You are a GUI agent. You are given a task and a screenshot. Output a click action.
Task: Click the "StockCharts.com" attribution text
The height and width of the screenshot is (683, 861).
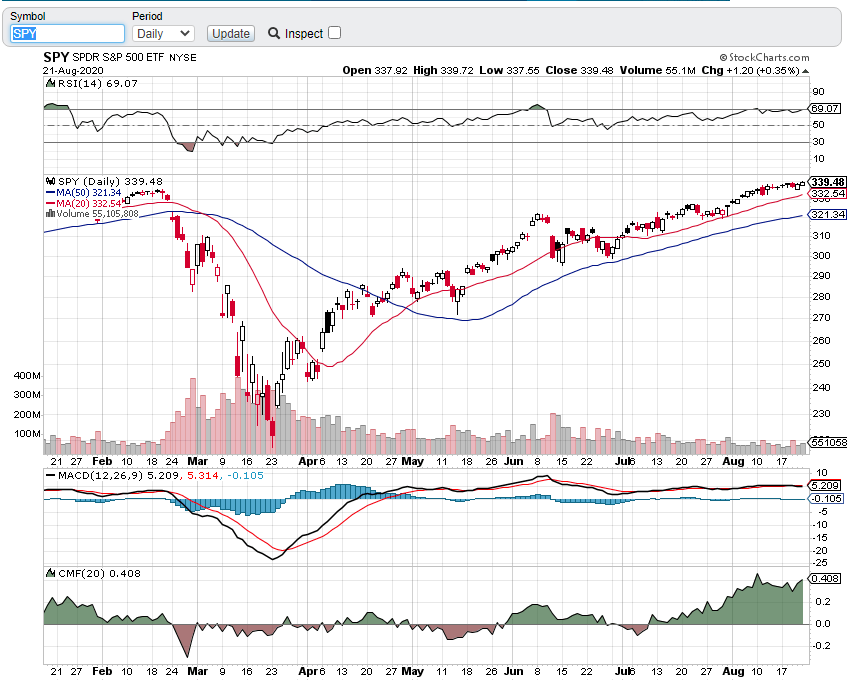pos(769,58)
